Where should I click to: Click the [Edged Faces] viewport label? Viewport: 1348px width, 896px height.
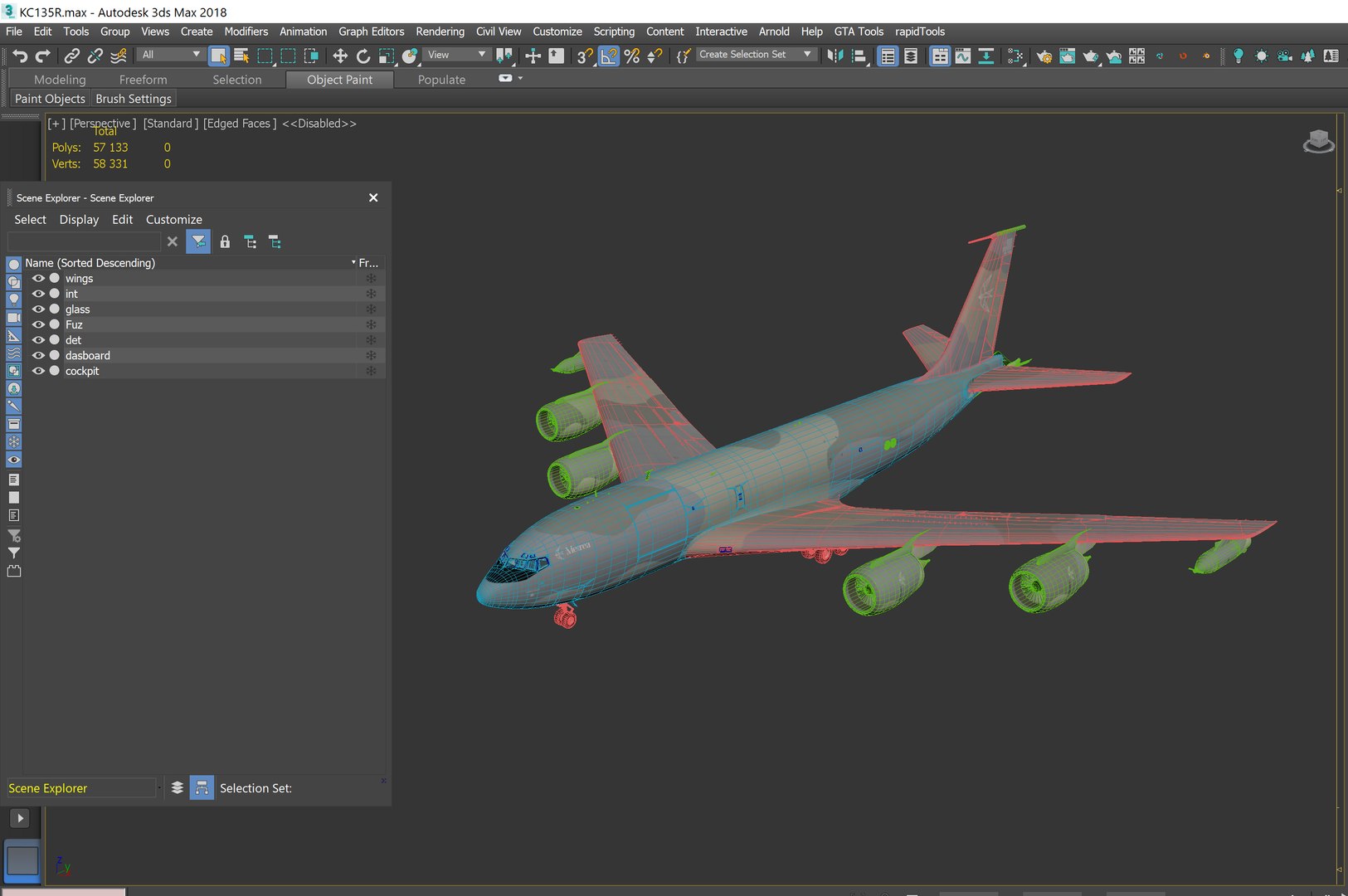tap(240, 124)
